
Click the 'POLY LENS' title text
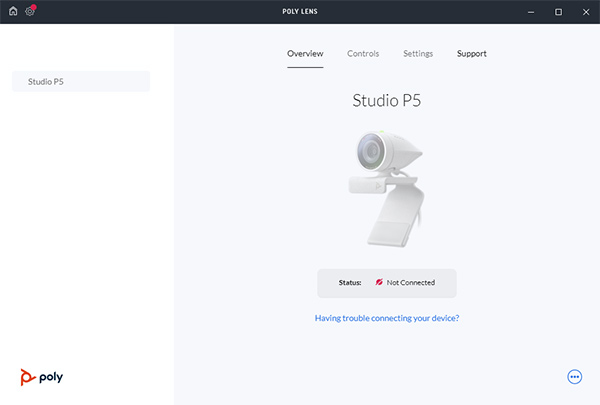(x=300, y=11)
